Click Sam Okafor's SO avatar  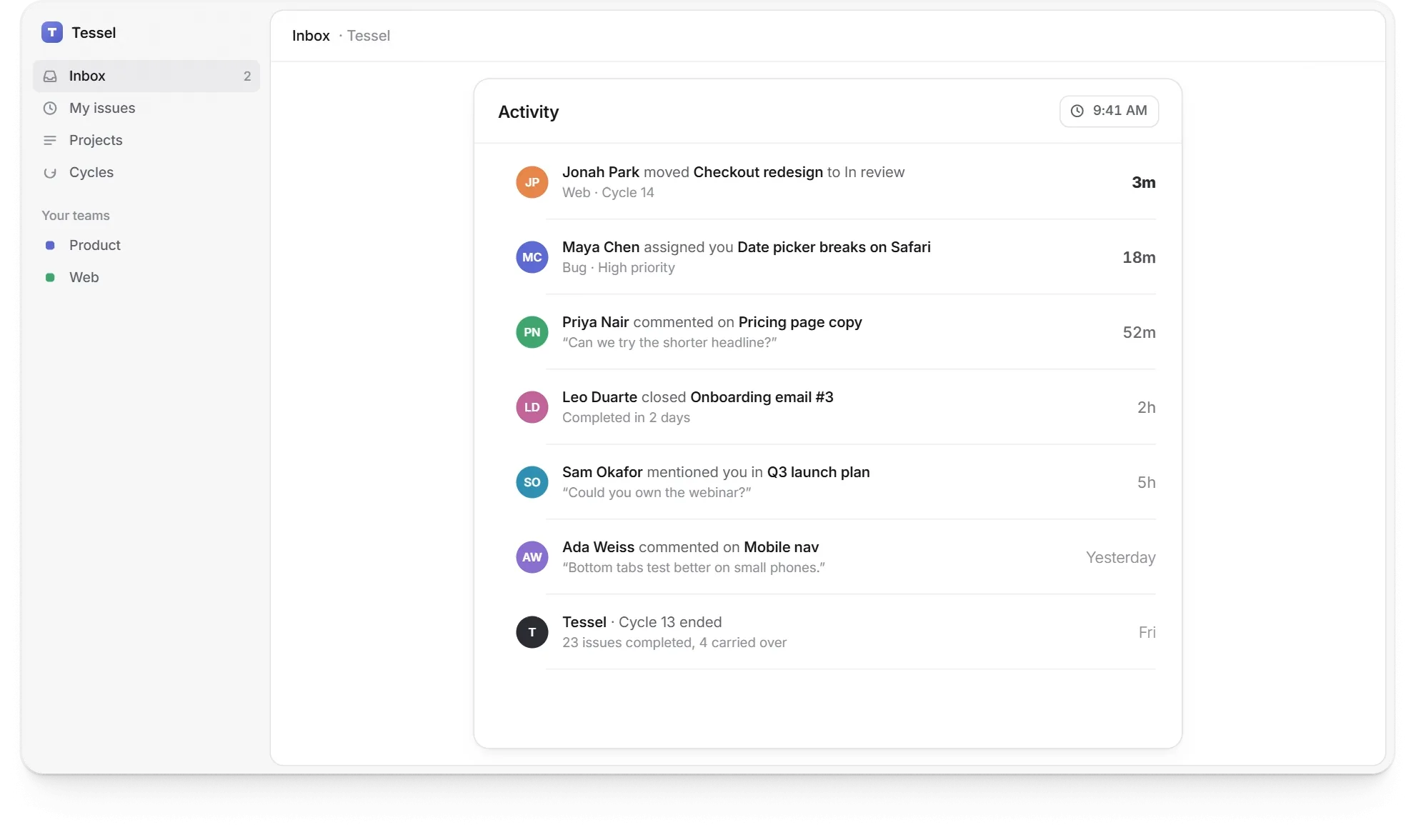point(532,482)
